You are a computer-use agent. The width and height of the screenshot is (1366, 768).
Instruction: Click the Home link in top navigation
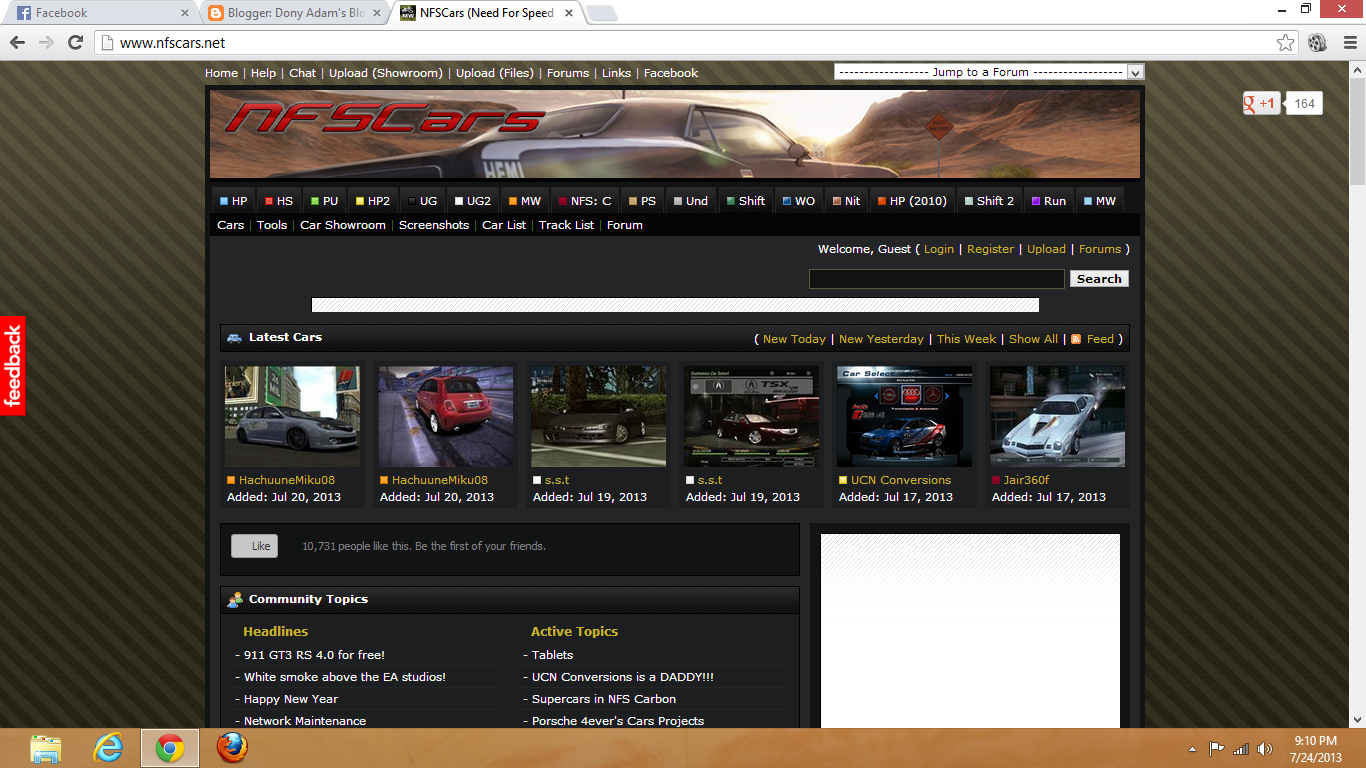click(x=221, y=73)
